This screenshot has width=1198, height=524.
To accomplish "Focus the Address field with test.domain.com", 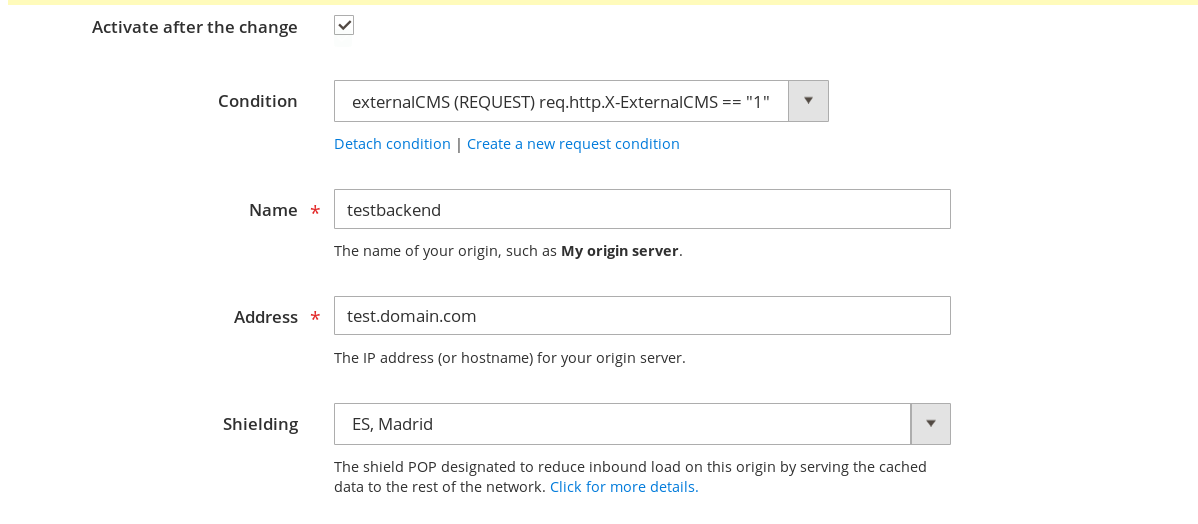I will (x=641, y=316).
